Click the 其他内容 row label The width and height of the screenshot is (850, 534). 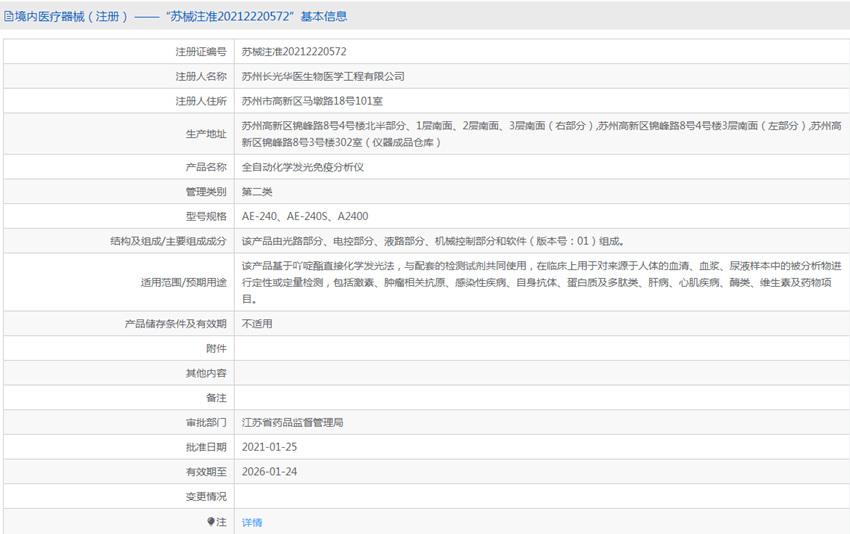(206, 373)
